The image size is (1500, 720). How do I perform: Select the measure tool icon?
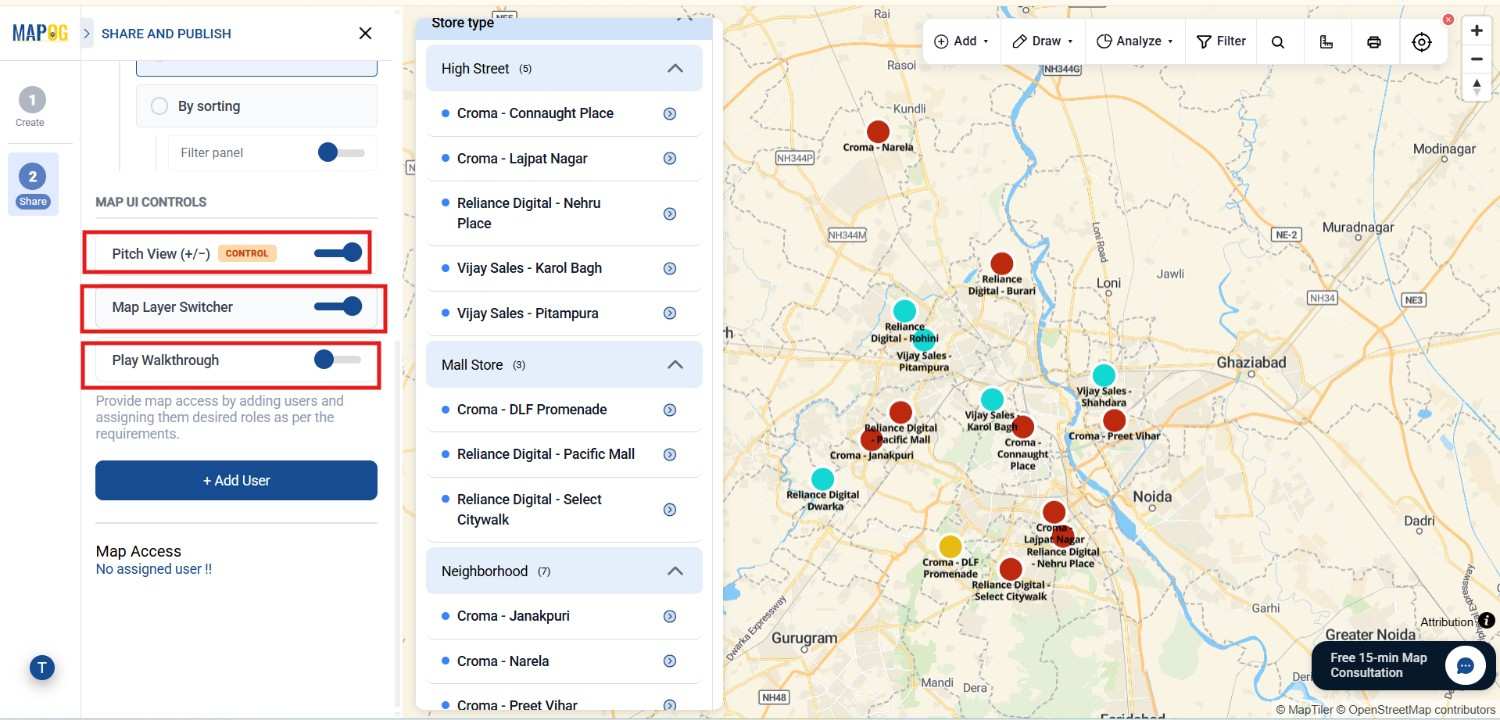click(1326, 42)
